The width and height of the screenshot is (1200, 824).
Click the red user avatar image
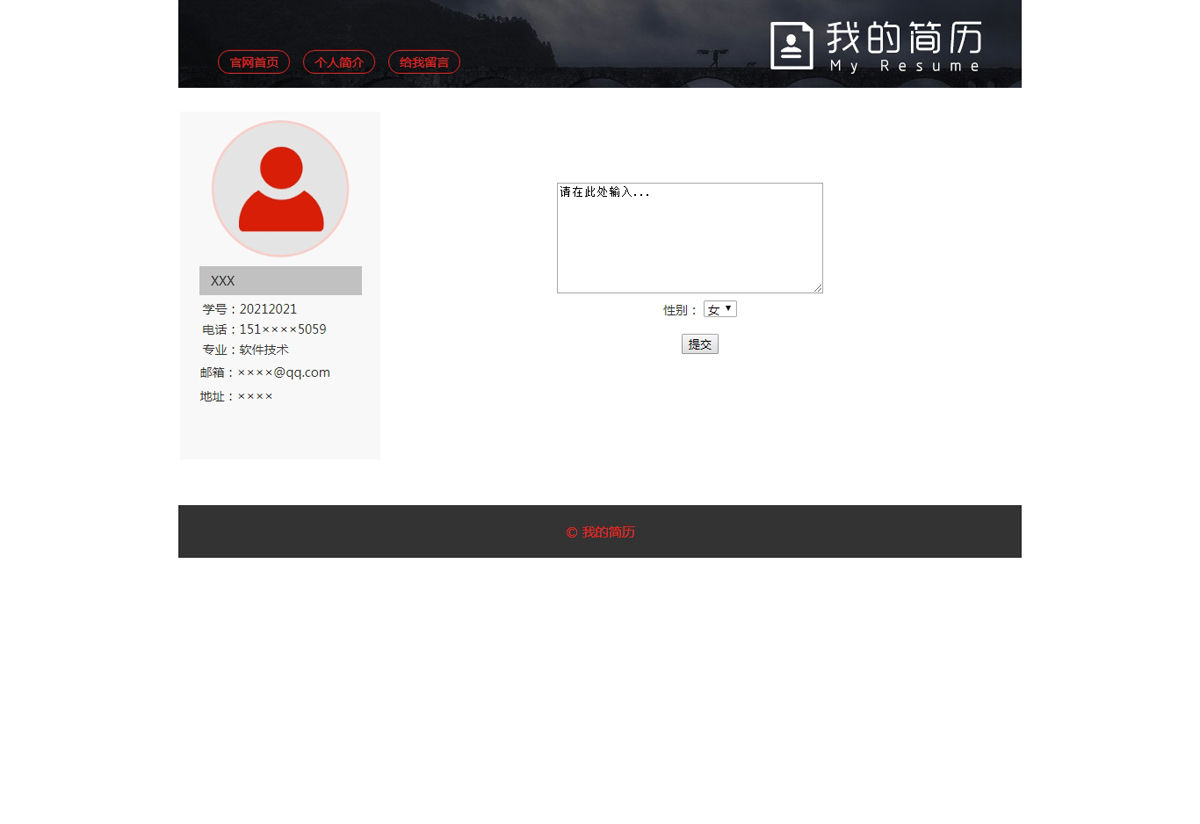(280, 189)
